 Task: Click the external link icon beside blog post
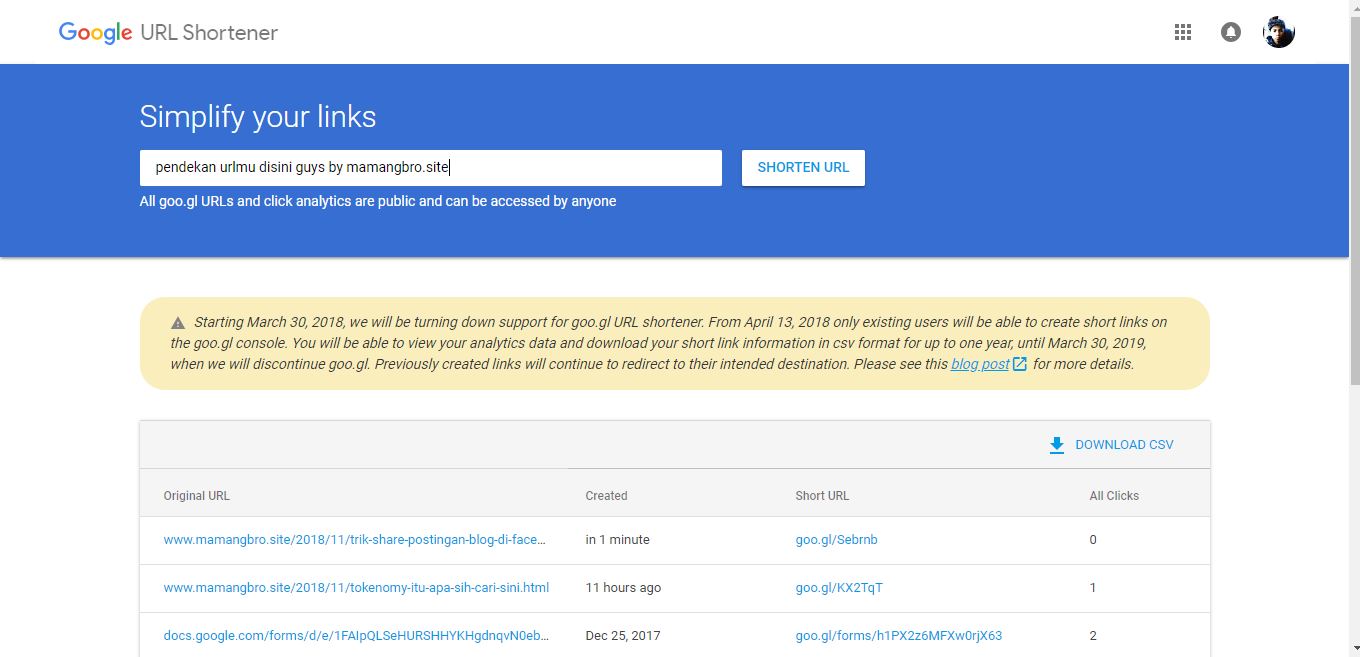point(1020,364)
